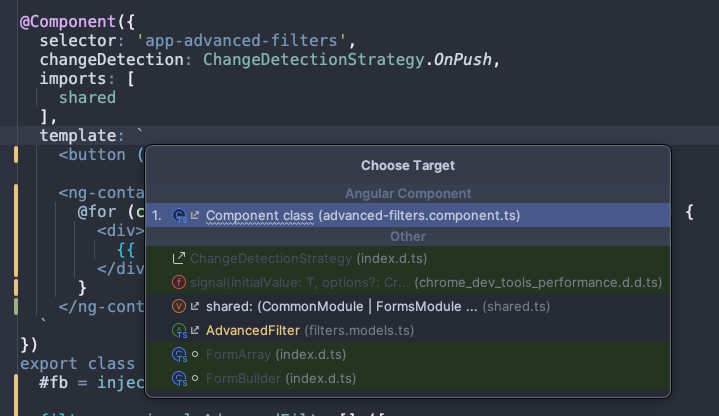The height and width of the screenshot is (416, 719).
Task: Click the red function icon next to signal
Action: point(178,282)
